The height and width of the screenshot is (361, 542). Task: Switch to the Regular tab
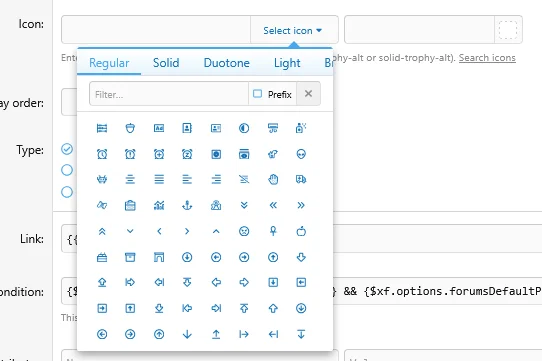click(x=109, y=63)
